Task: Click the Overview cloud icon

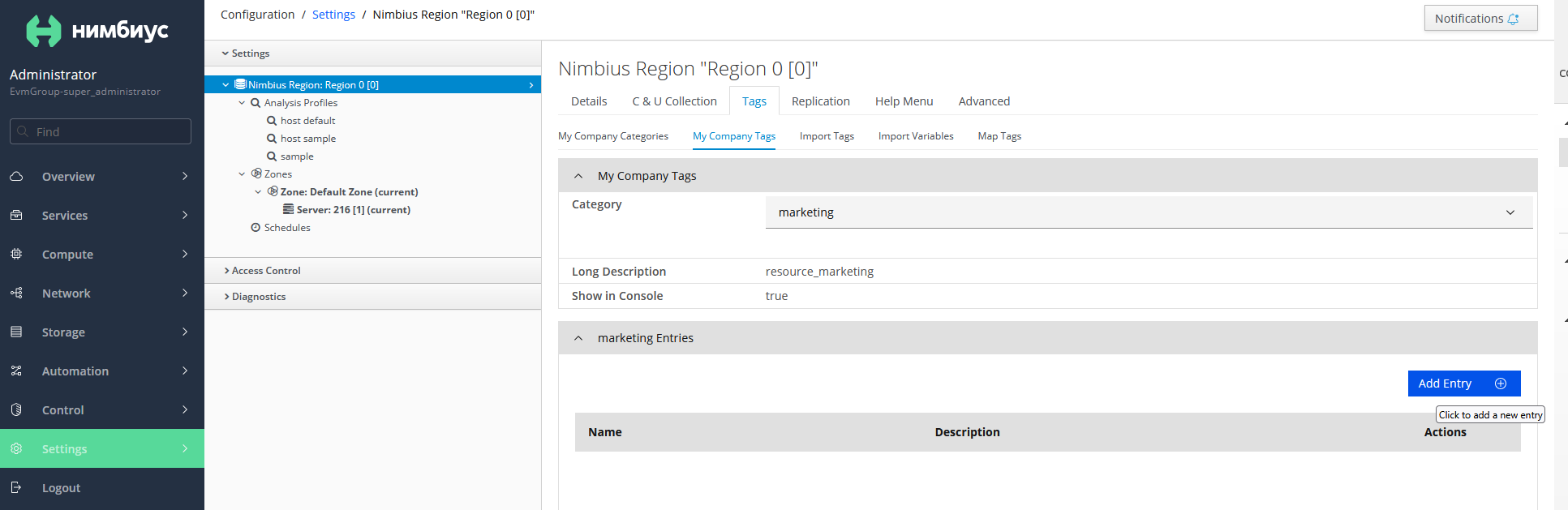Action: click(x=16, y=176)
